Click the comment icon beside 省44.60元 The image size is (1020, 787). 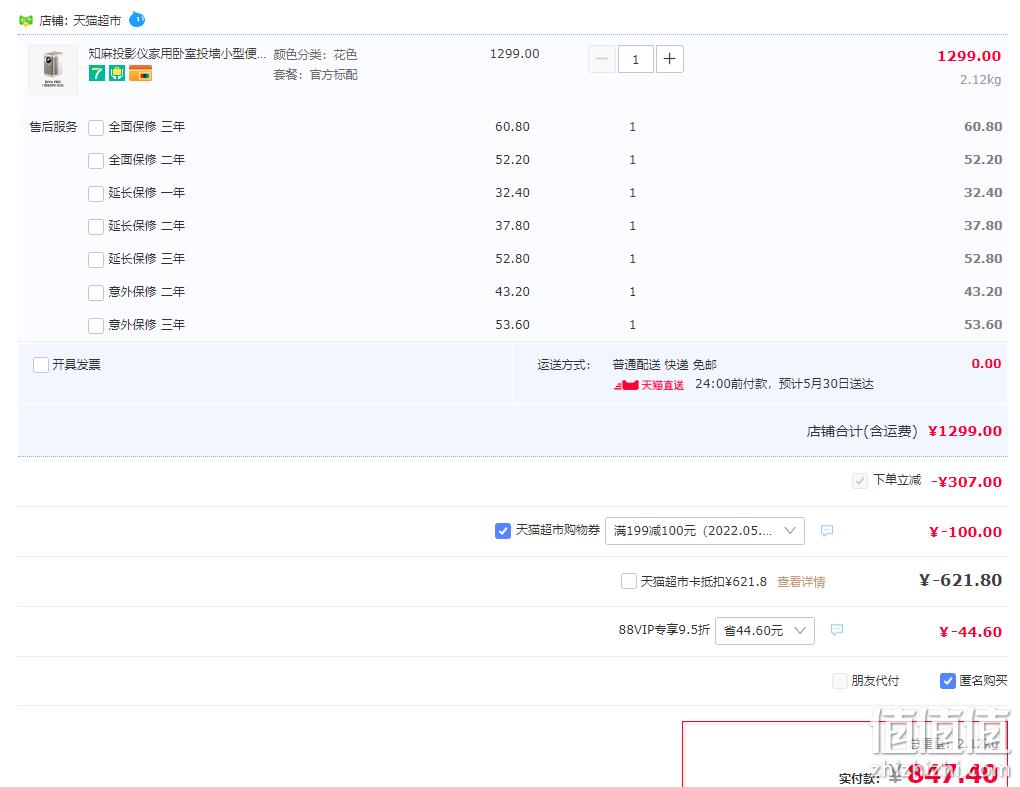837,630
